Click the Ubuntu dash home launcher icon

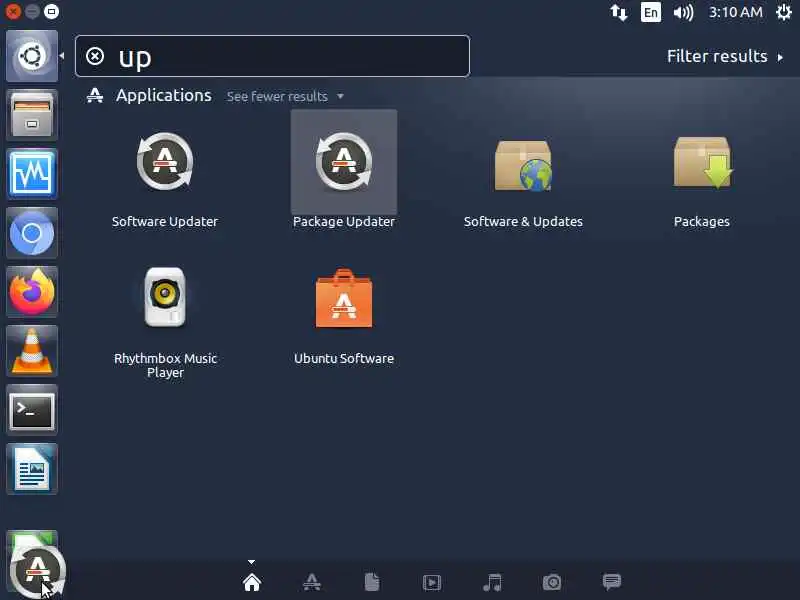[x=32, y=56]
